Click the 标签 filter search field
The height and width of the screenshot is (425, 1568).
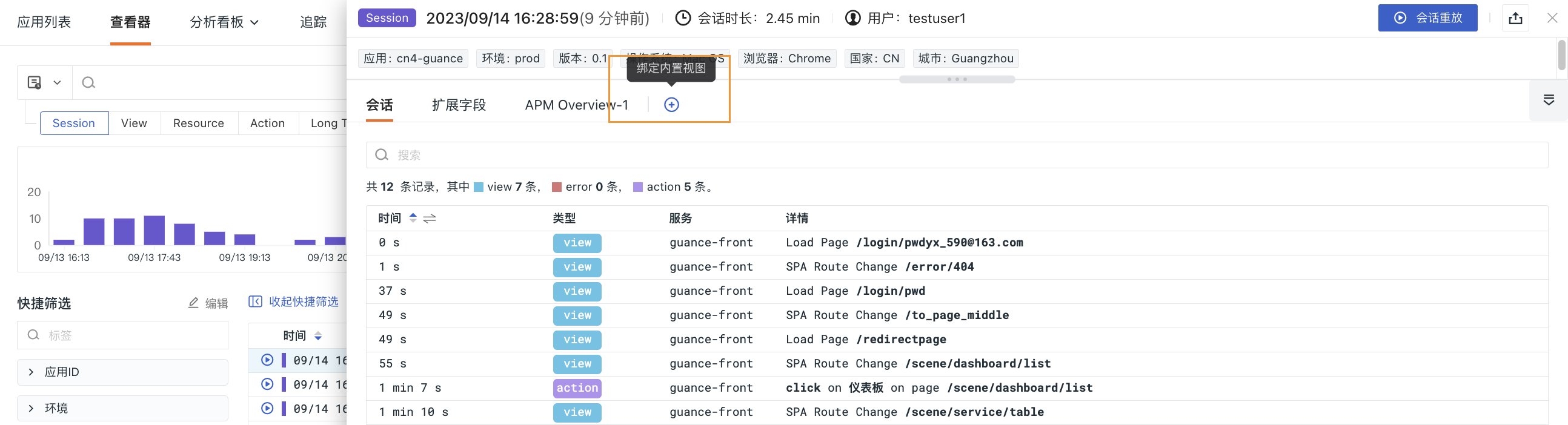pos(122,335)
